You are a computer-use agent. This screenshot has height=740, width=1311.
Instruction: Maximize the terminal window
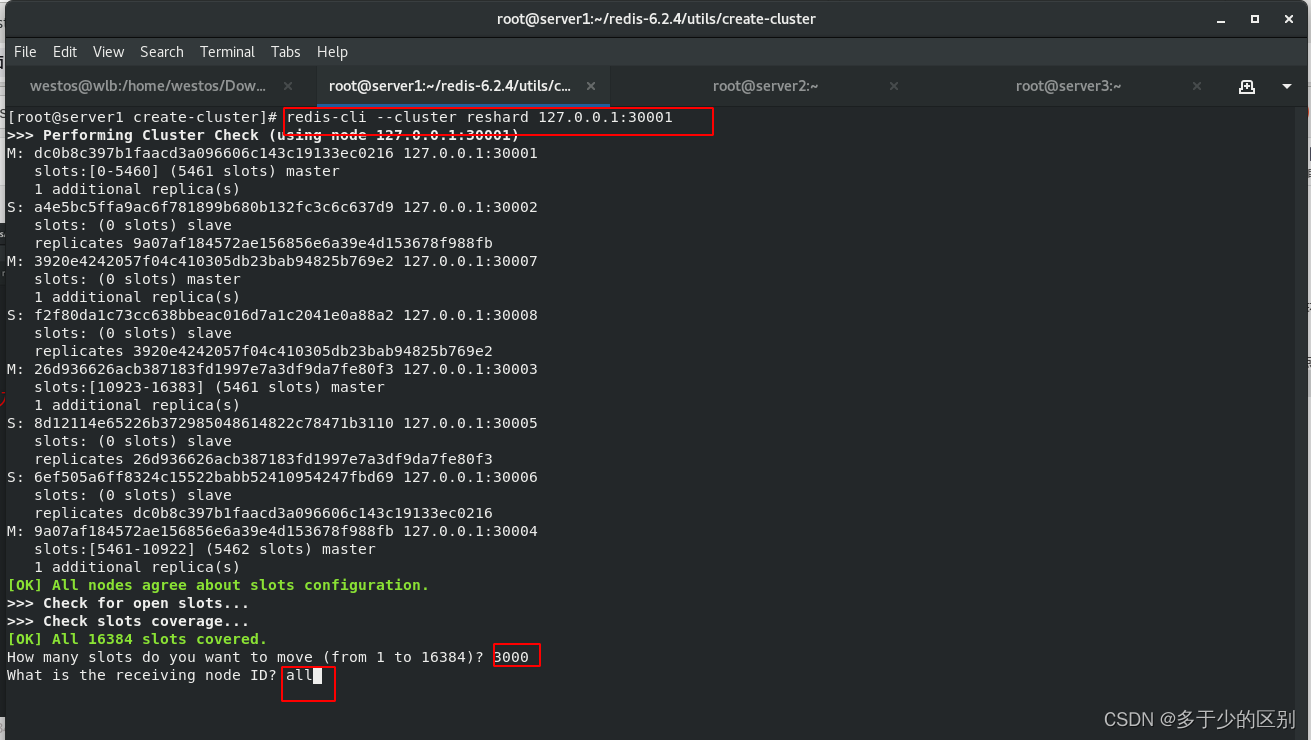[x=1255, y=19]
